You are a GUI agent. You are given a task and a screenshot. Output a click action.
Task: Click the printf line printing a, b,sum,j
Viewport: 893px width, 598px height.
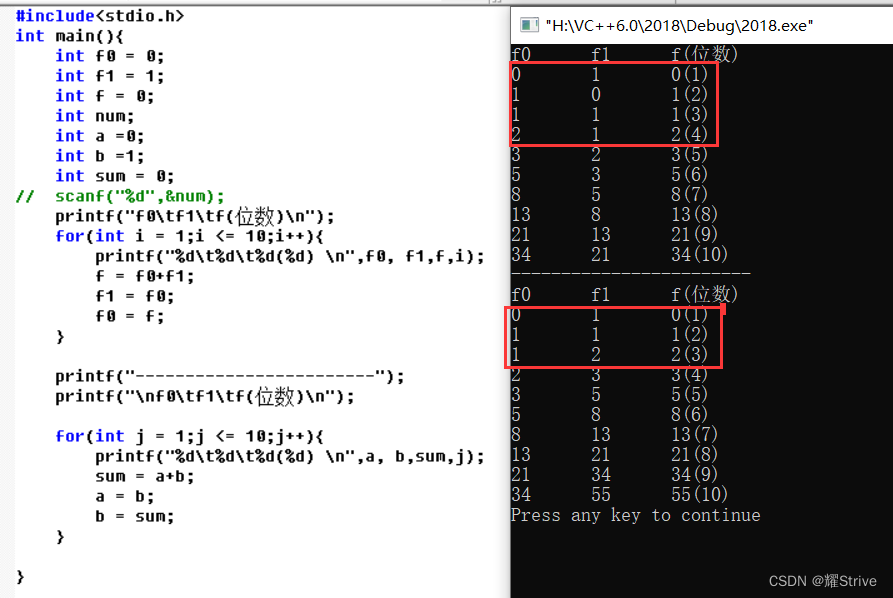[290, 456]
